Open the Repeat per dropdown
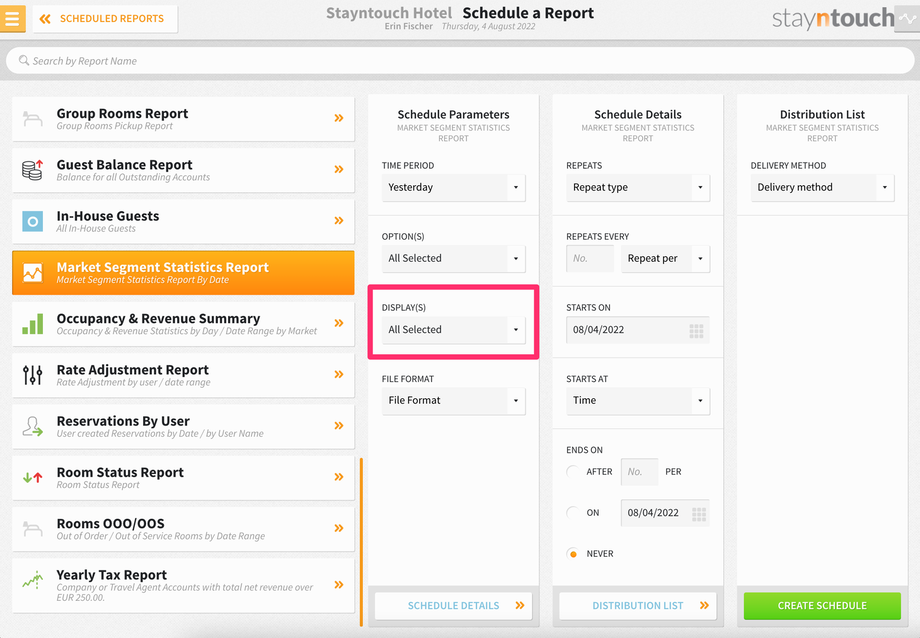This screenshot has width=920, height=638. [x=665, y=259]
